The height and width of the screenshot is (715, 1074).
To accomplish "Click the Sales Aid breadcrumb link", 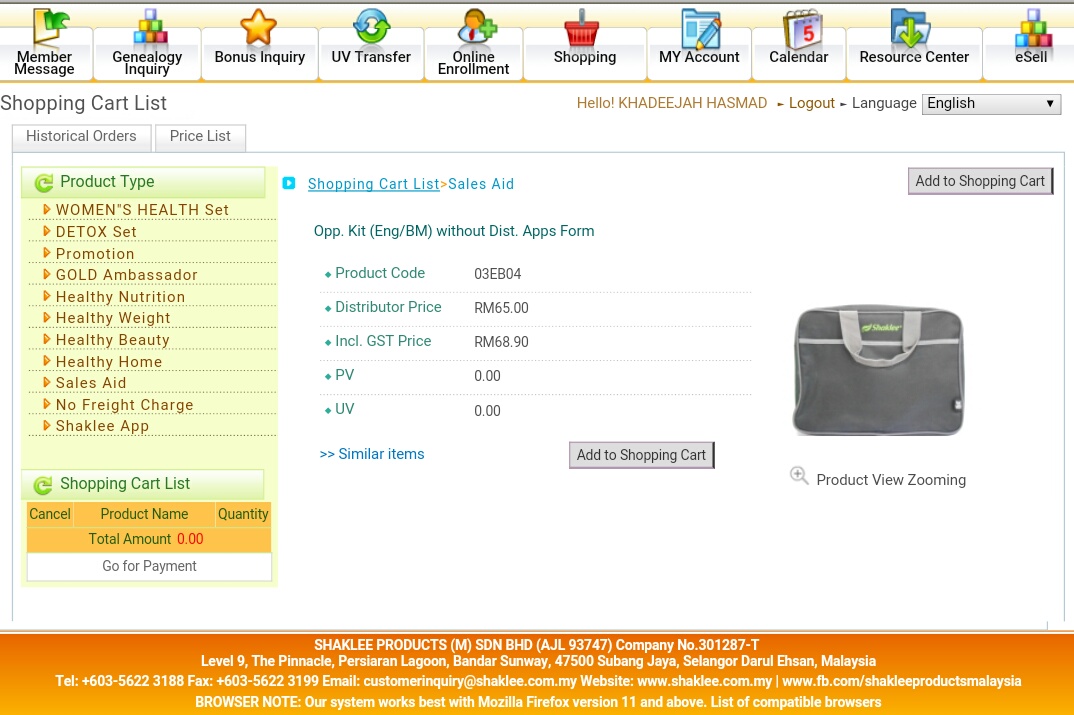I will (x=481, y=184).
